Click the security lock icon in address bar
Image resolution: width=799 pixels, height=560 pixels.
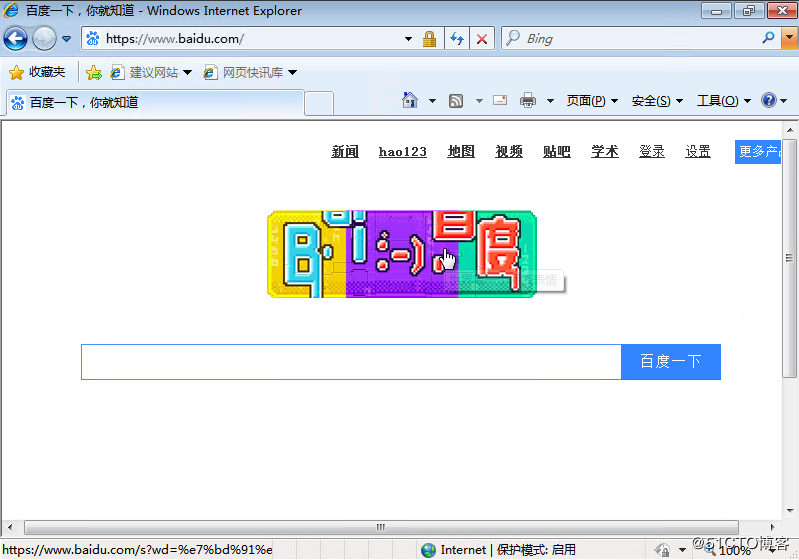(429, 39)
